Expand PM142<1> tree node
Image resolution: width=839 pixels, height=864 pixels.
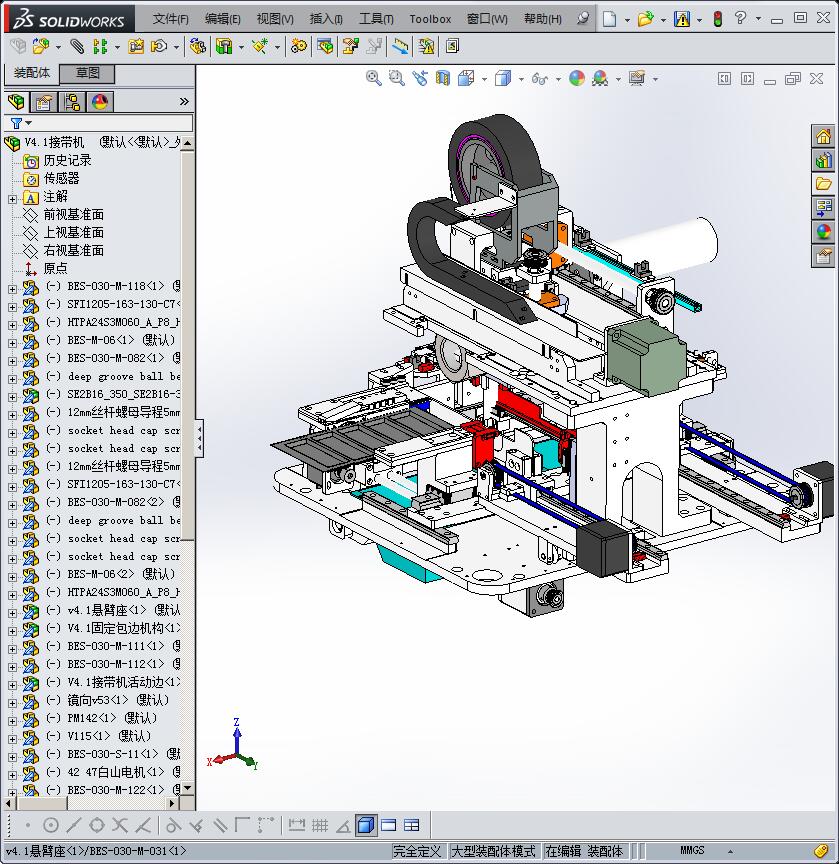point(12,721)
